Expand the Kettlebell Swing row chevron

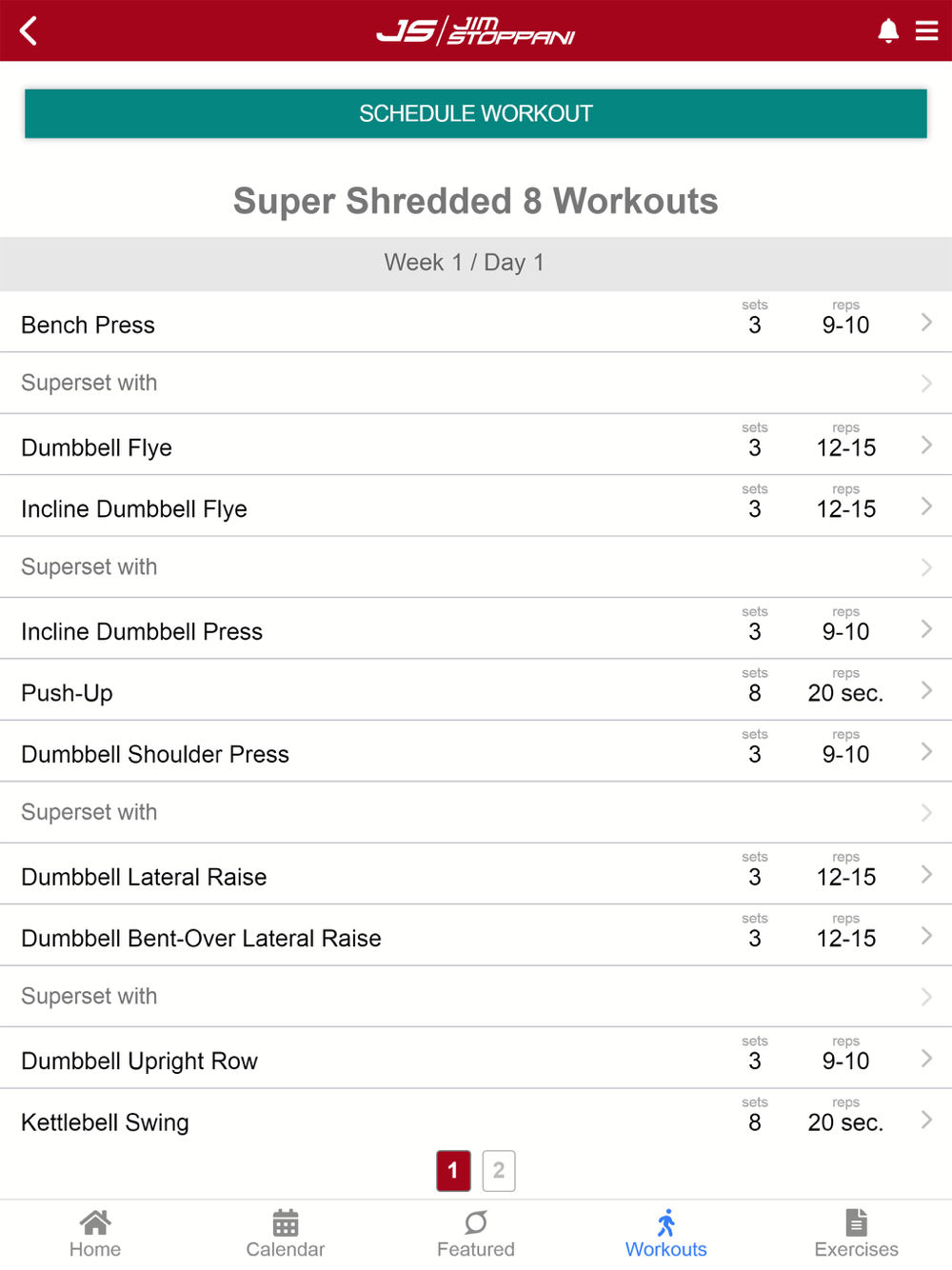tap(926, 1120)
